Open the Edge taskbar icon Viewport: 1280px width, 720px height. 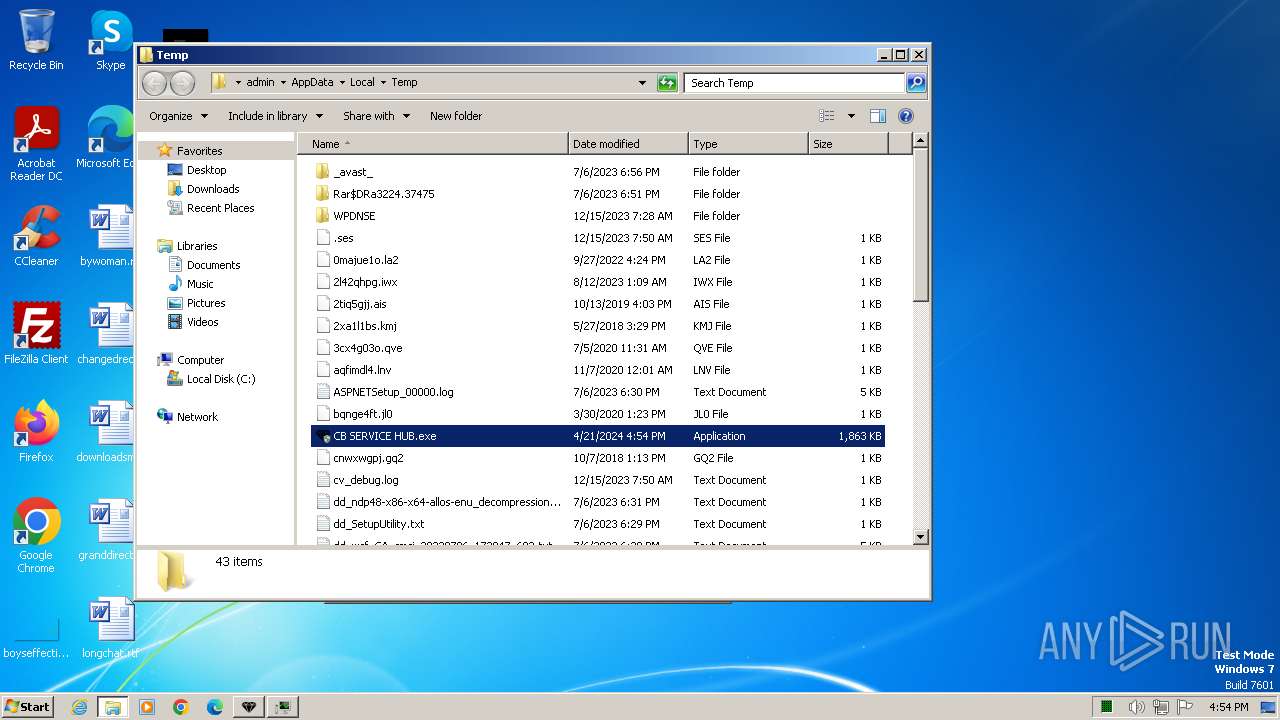click(215, 707)
